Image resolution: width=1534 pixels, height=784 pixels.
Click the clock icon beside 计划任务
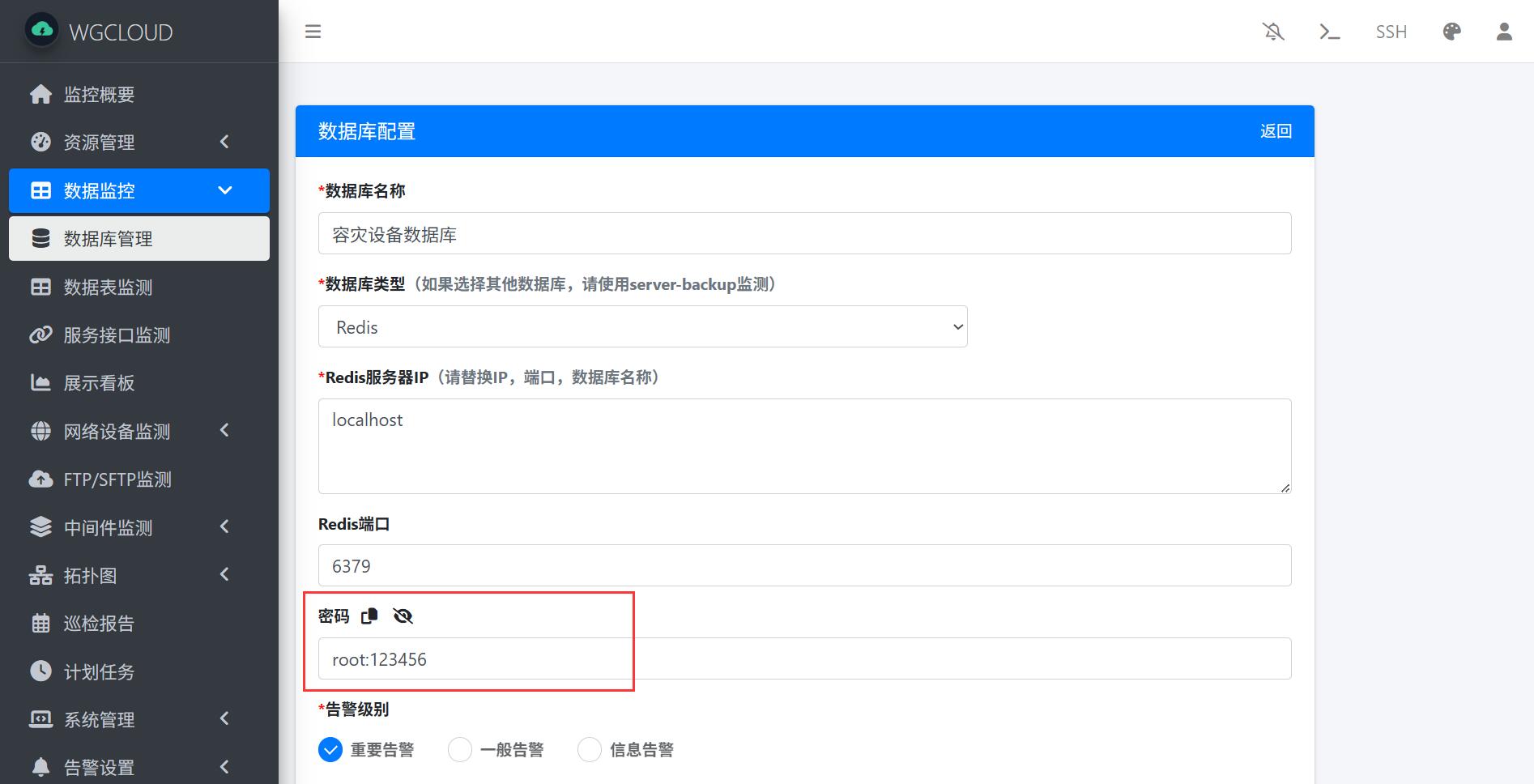click(40, 671)
